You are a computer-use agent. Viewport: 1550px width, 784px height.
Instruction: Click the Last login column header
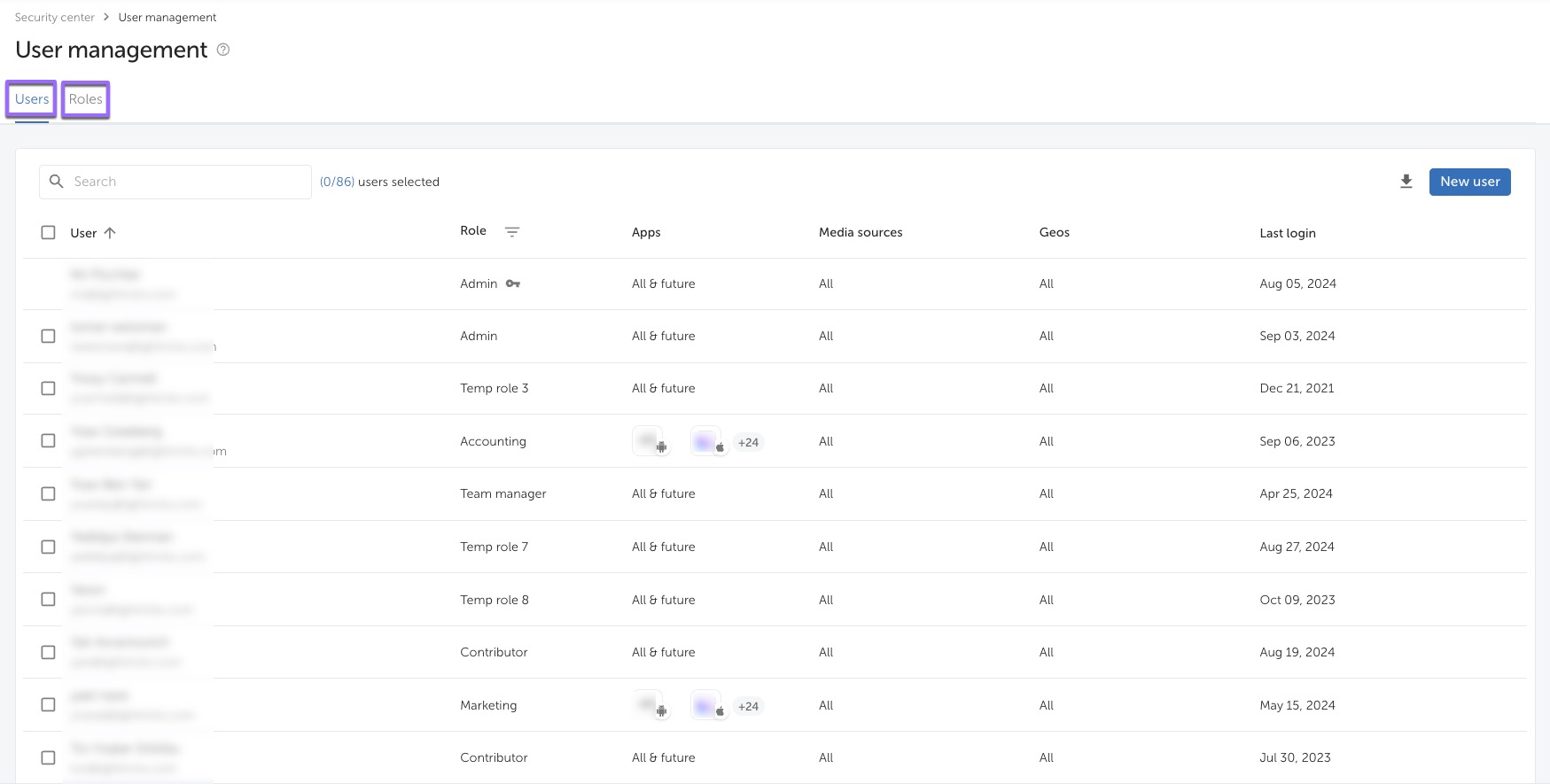[x=1287, y=233]
